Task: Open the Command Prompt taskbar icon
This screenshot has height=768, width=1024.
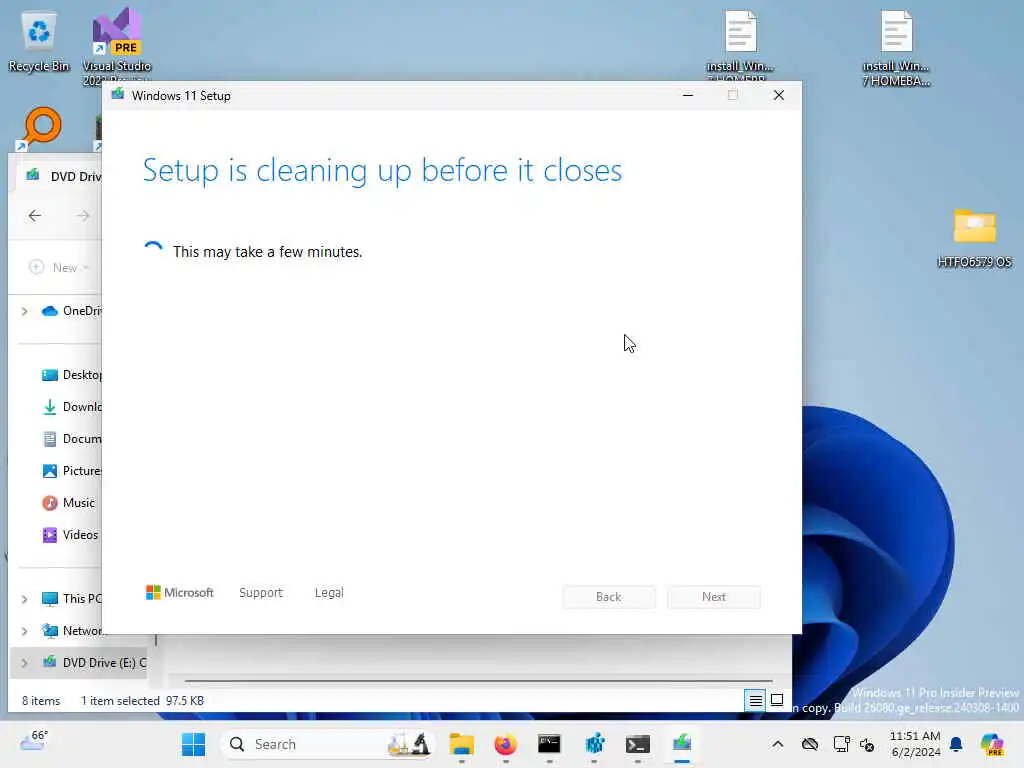Action: click(x=549, y=744)
